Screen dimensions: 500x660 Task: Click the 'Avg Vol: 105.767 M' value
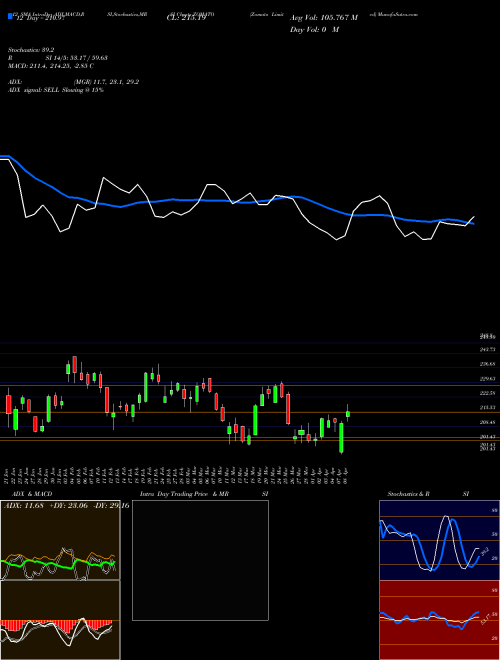[324, 18]
